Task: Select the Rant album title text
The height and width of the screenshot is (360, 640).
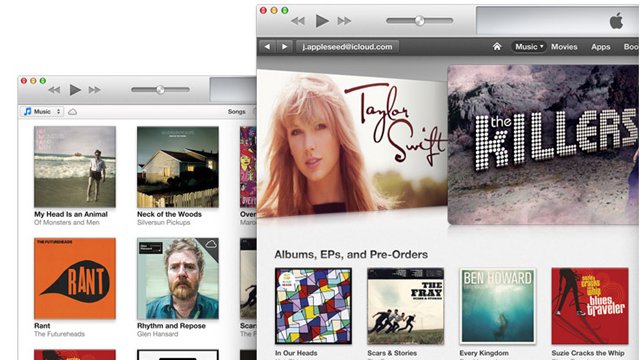Action: tap(42, 326)
